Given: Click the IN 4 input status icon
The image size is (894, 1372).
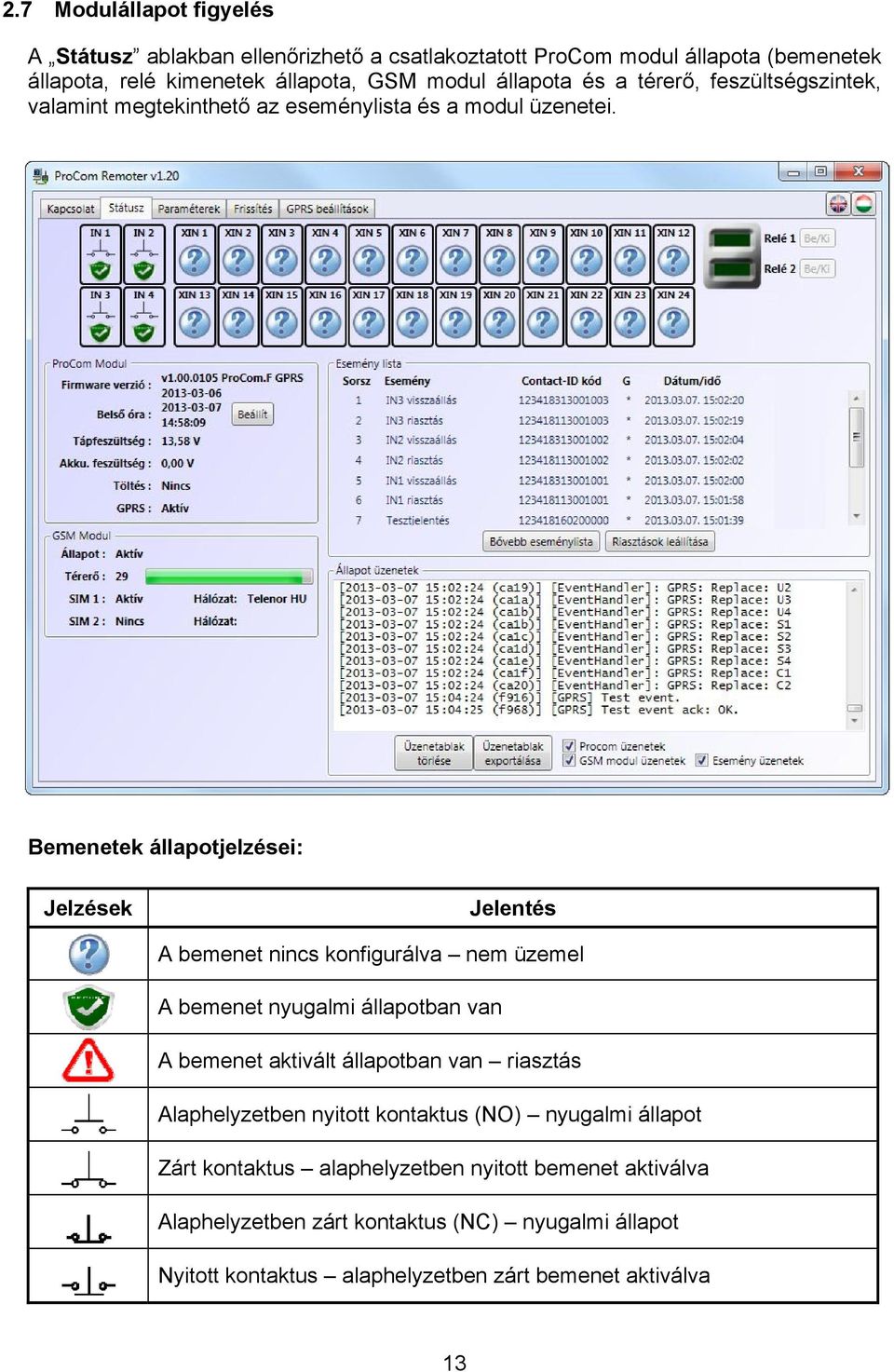Looking at the screenshot, I should pos(143,317).
